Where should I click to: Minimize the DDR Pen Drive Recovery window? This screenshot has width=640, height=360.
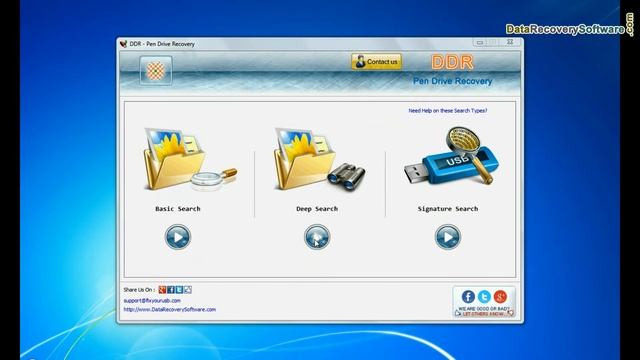[x=480, y=42]
